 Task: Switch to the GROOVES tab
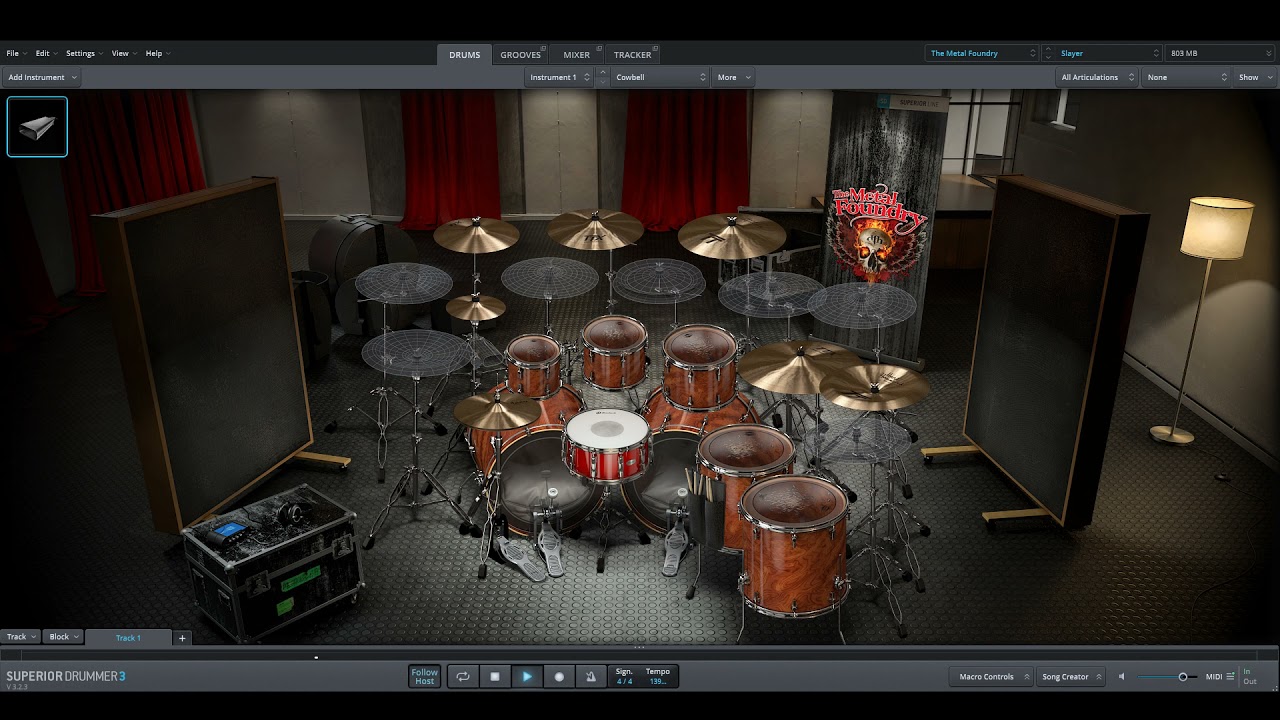point(520,55)
